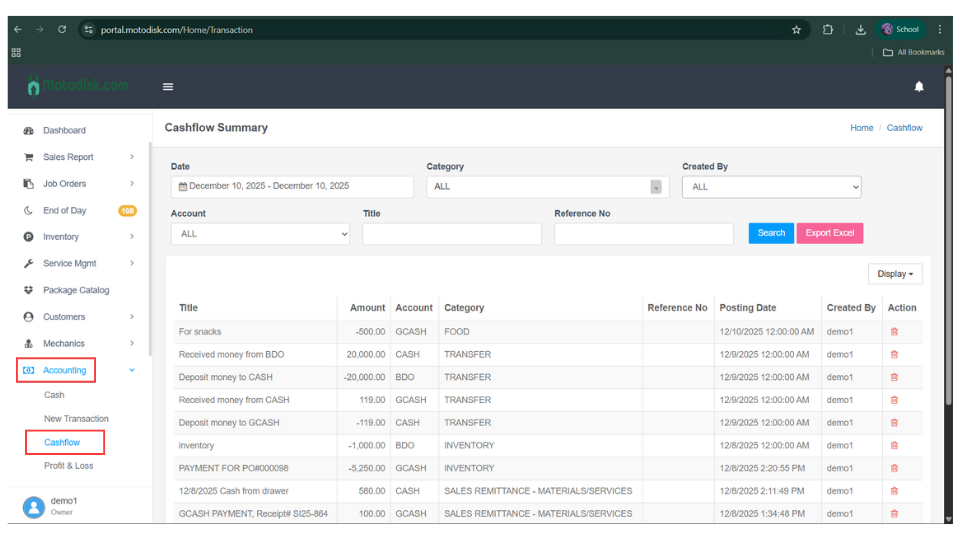Open the Display dropdown button
This screenshot has height=540, width=960.
coord(895,274)
